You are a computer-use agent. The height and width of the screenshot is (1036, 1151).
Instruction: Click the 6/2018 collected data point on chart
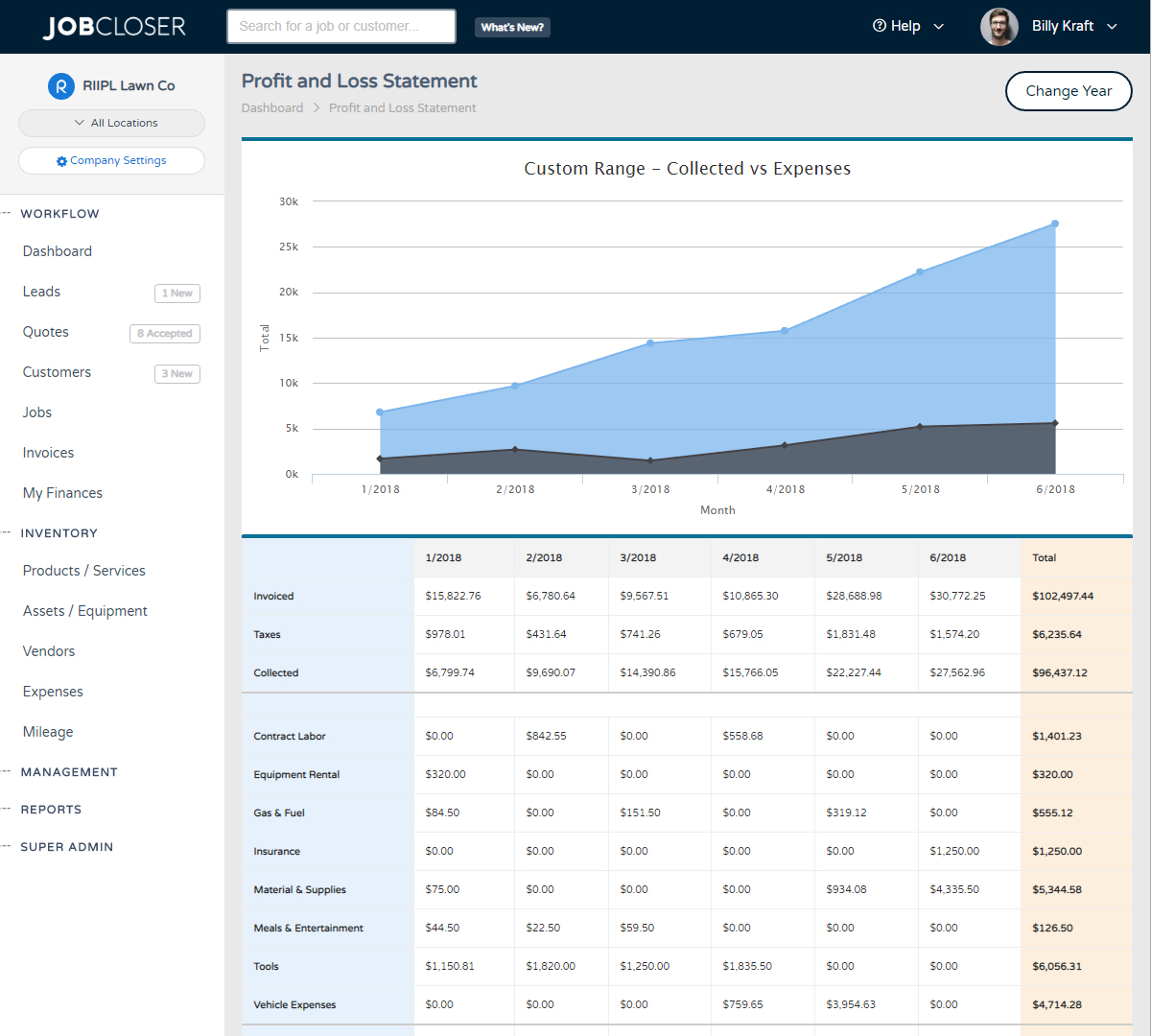pyautogui.click(x=1054, y=224)
